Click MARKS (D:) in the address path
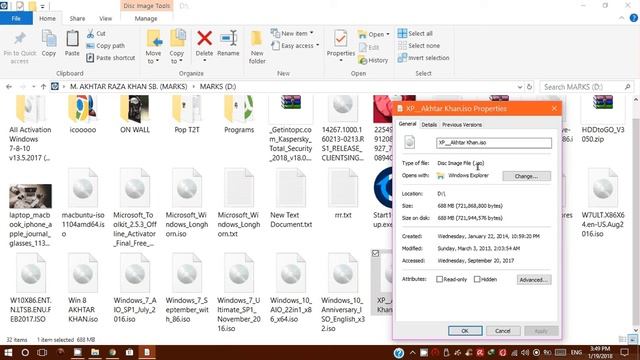The image size is (640, 360). [218, 87]
